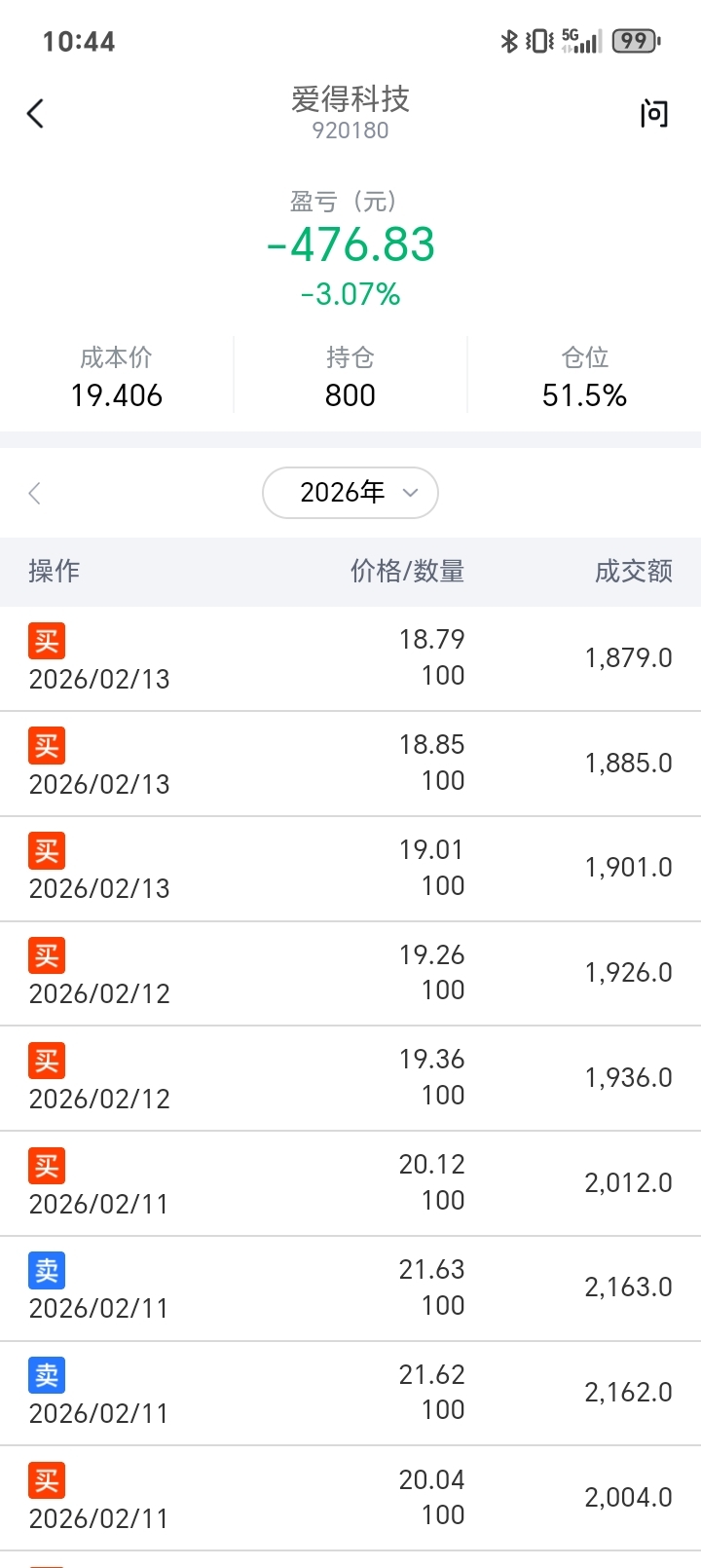Open the trade with amount 1,901.0
701x1568 pixels.
[628, 868]
